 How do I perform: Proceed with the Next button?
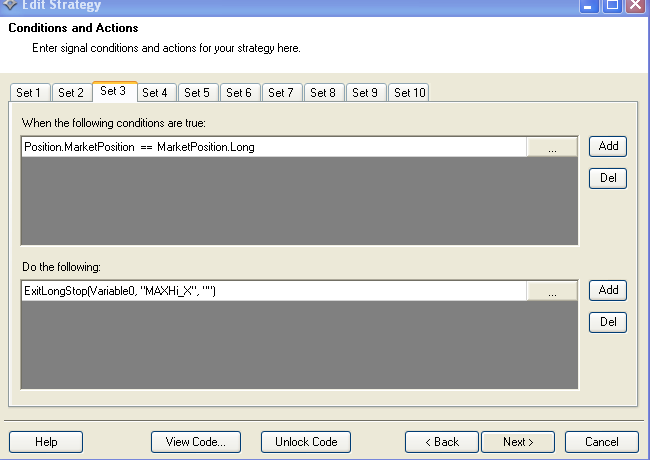[518, 442]
